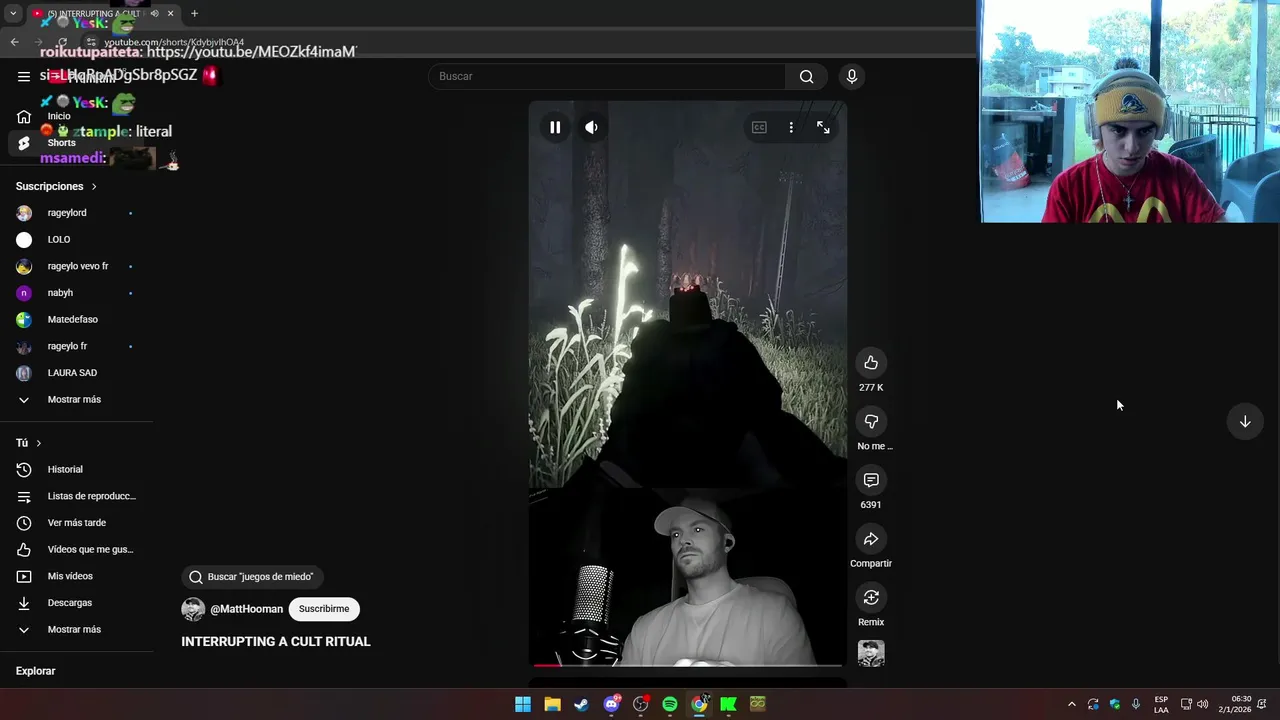Open rageylord subscription channel

(x=77, y=213)
